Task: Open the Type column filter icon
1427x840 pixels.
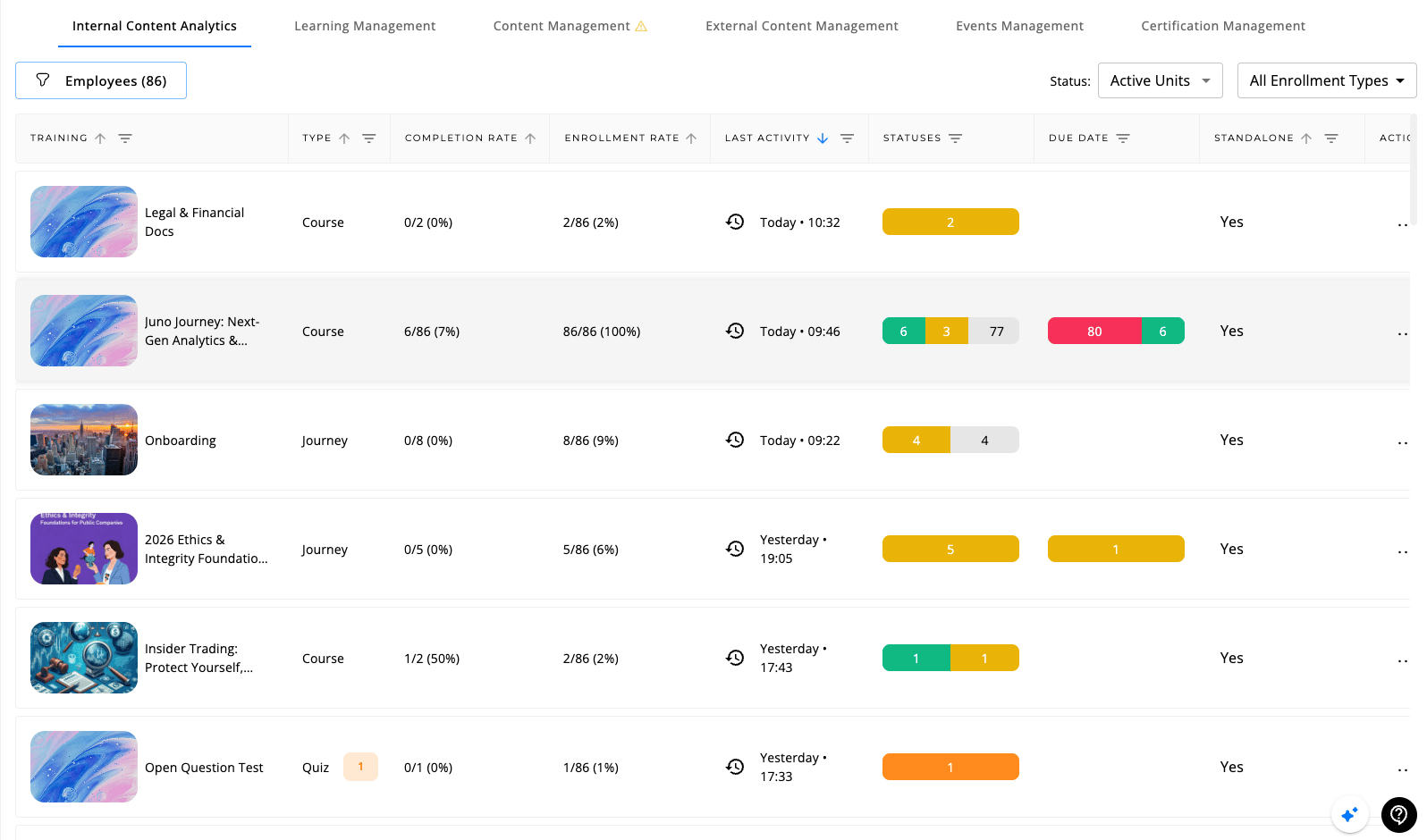Action: (x=369, y=139)
